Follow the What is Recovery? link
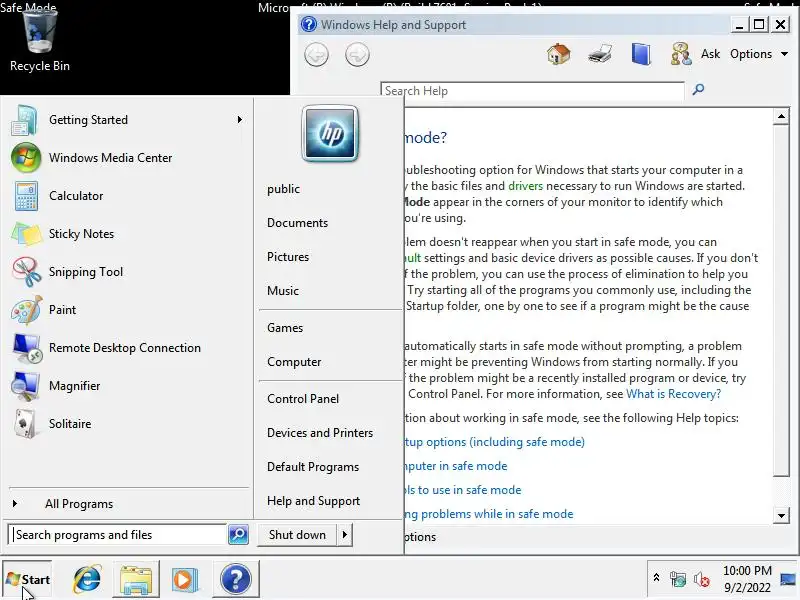This screenshot has width=800, height=600. (673, 394)
